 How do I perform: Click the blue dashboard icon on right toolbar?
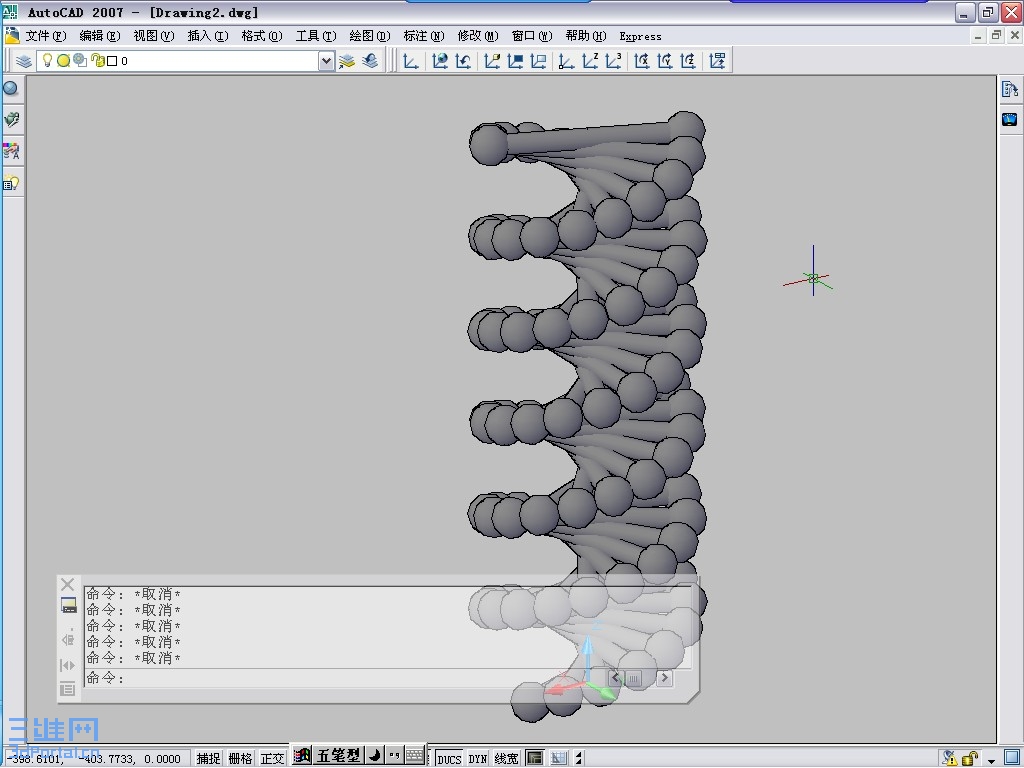1010,120
